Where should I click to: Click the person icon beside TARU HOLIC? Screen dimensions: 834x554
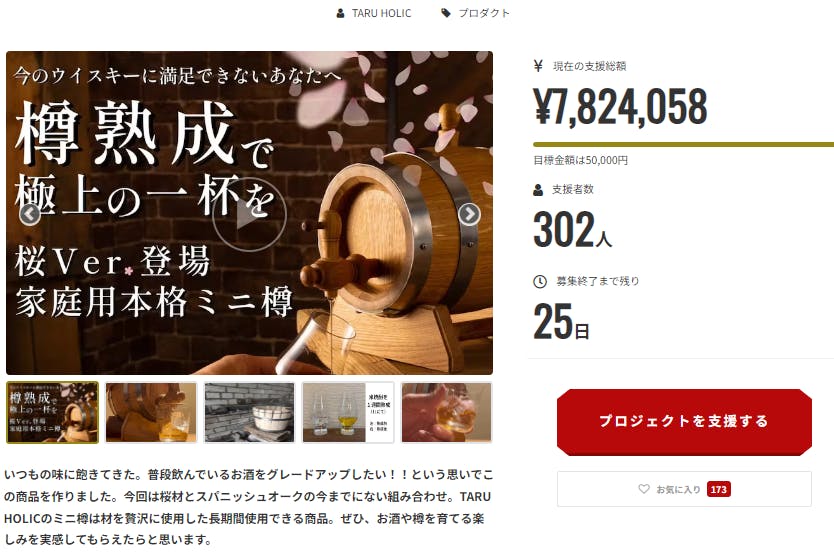[x=340, y=13]
